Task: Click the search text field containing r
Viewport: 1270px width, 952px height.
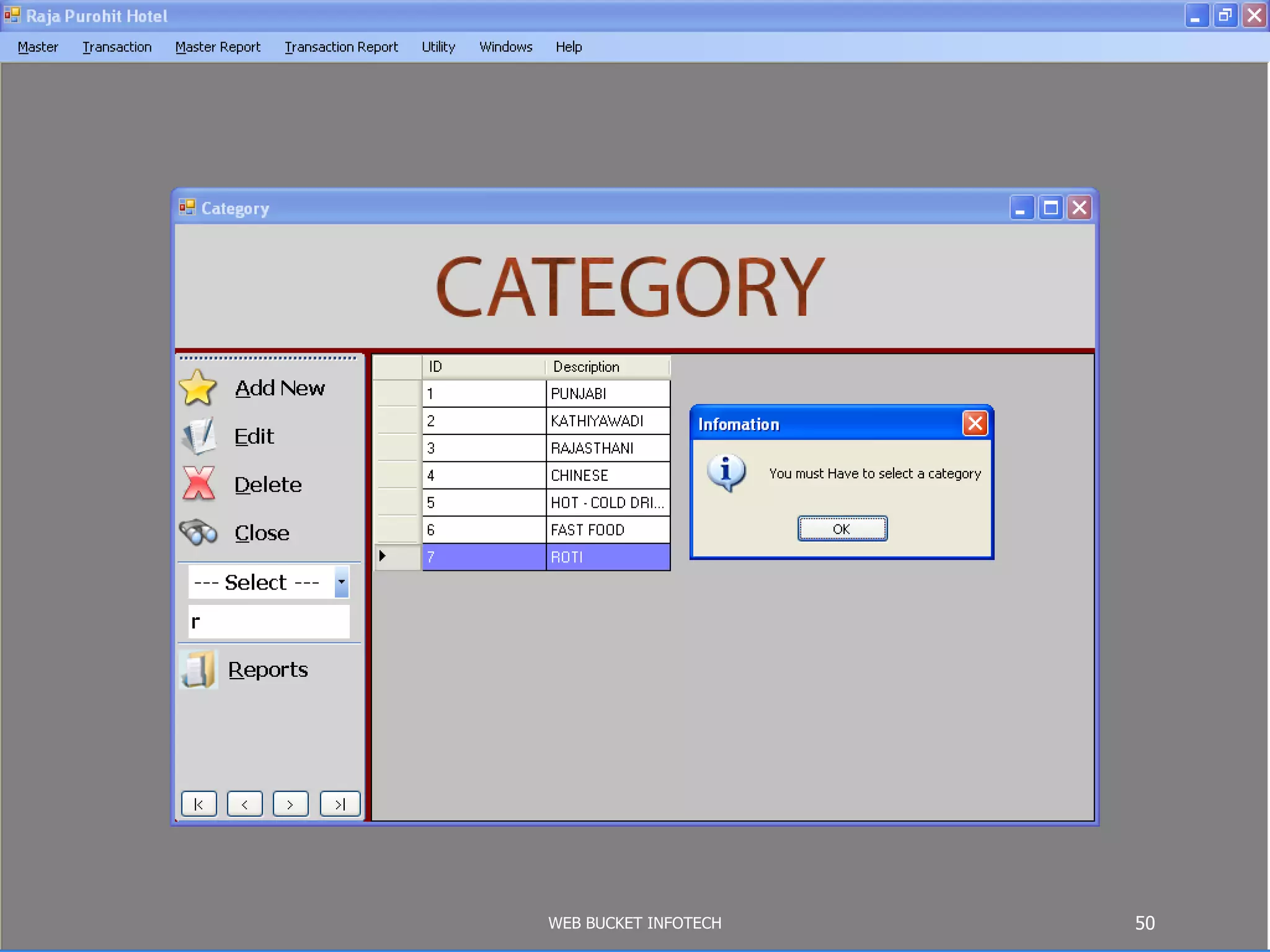Action: (x=269, y=621)
